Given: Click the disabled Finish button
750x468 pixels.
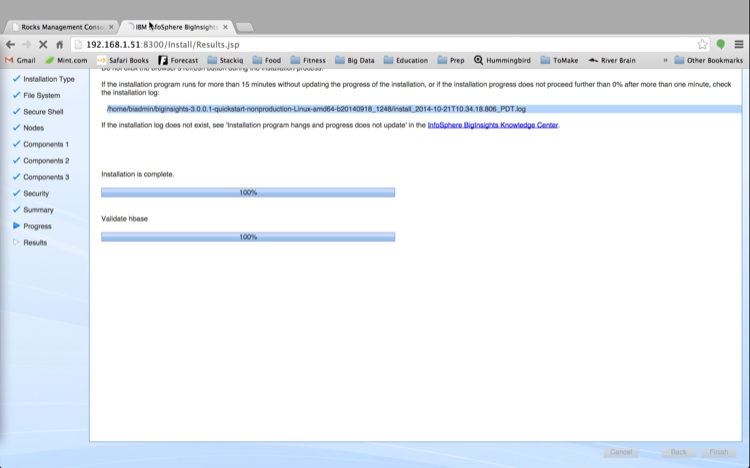Looking at the screenshot, I should [718, 452].
